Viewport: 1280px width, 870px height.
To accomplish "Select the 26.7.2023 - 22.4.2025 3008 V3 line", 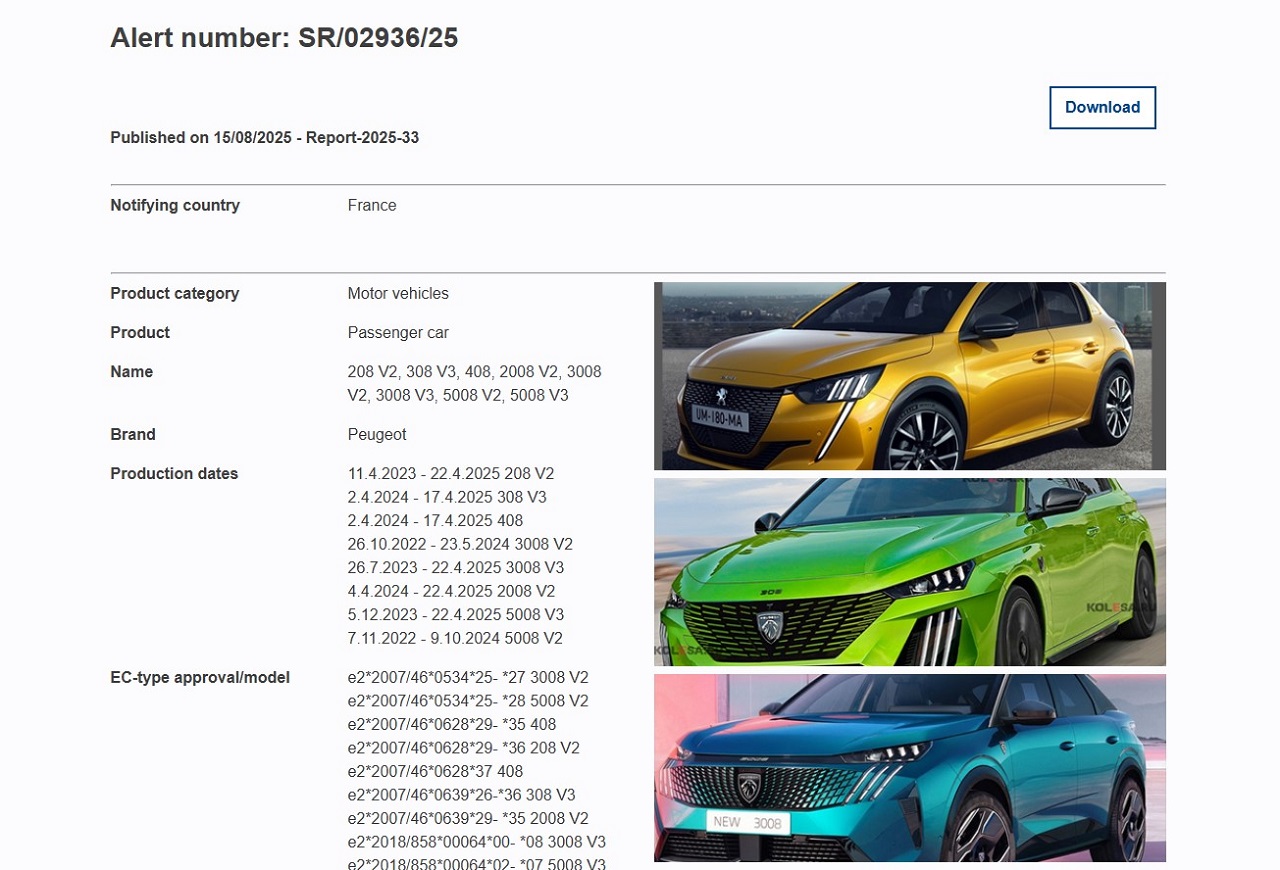I will click(x=456, y=568).
